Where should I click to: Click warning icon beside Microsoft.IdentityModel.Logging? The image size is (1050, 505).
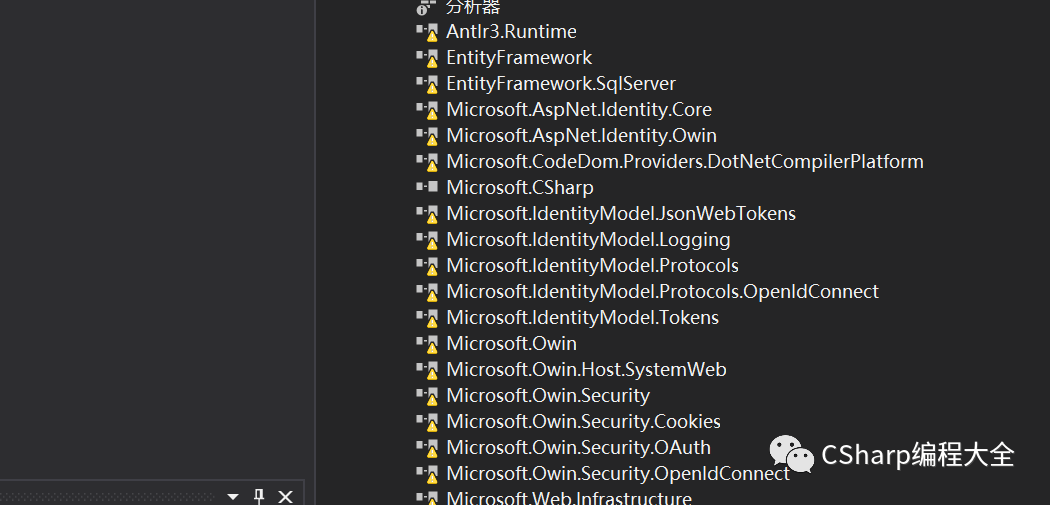coord(427,240)
